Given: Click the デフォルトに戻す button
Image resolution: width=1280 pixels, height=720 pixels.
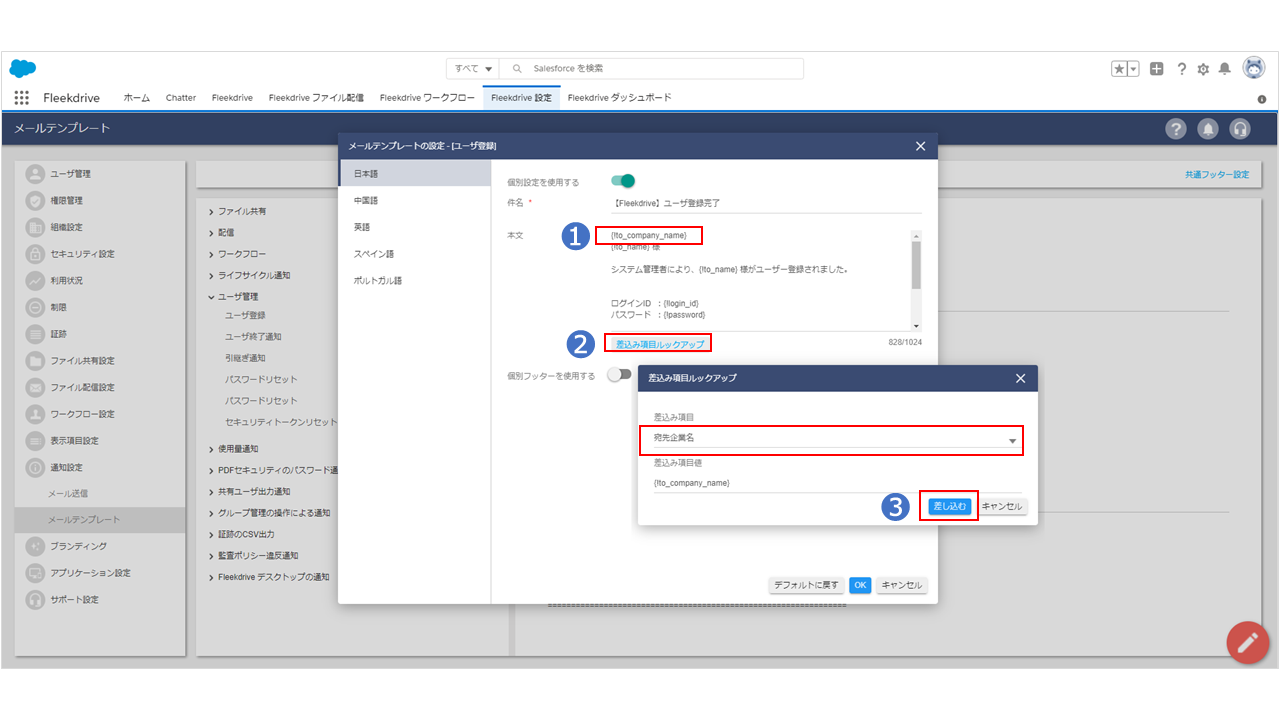Looking at the screenshot, I should click(806, 585).
